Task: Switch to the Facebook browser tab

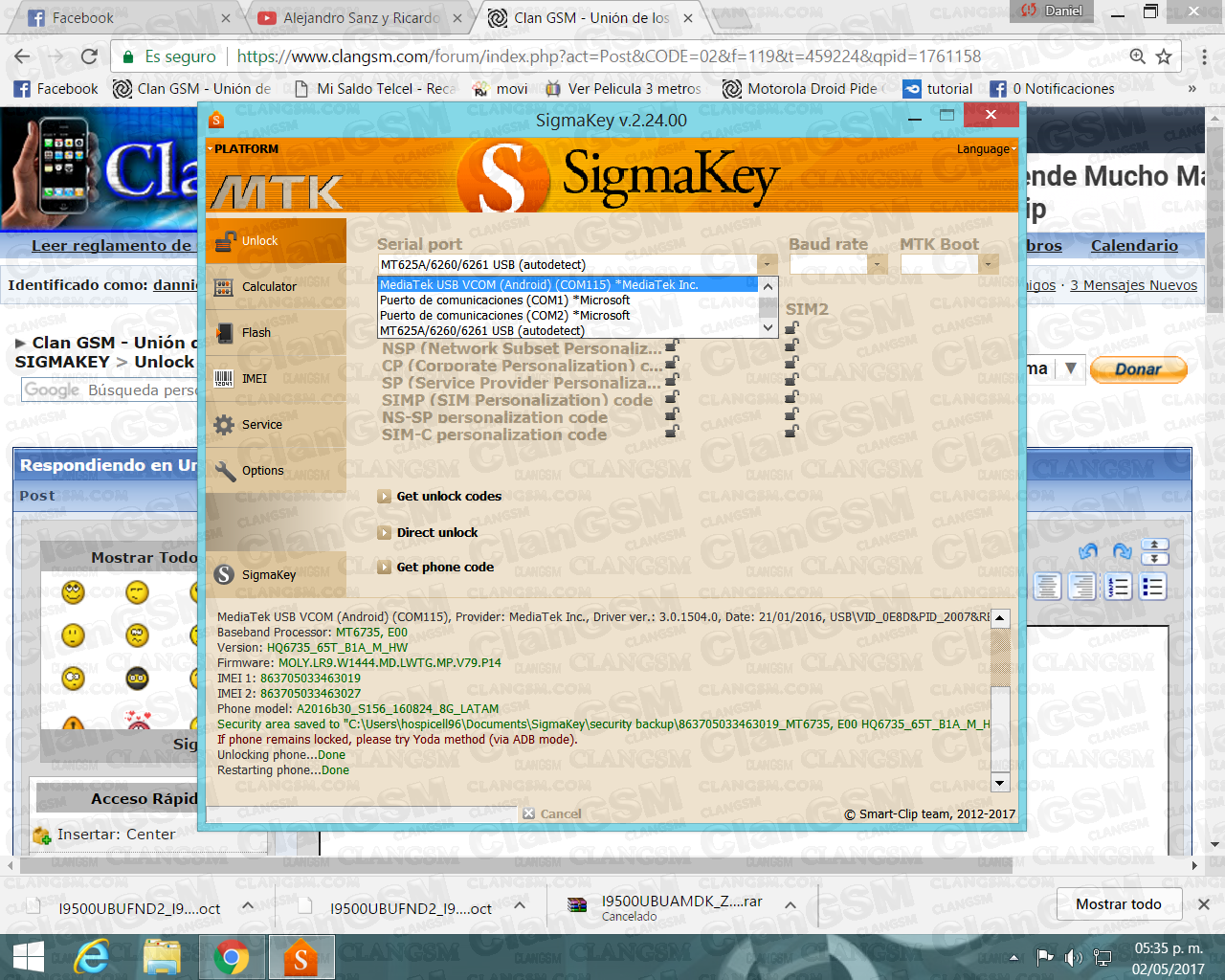Action: (x=128, y=18)
